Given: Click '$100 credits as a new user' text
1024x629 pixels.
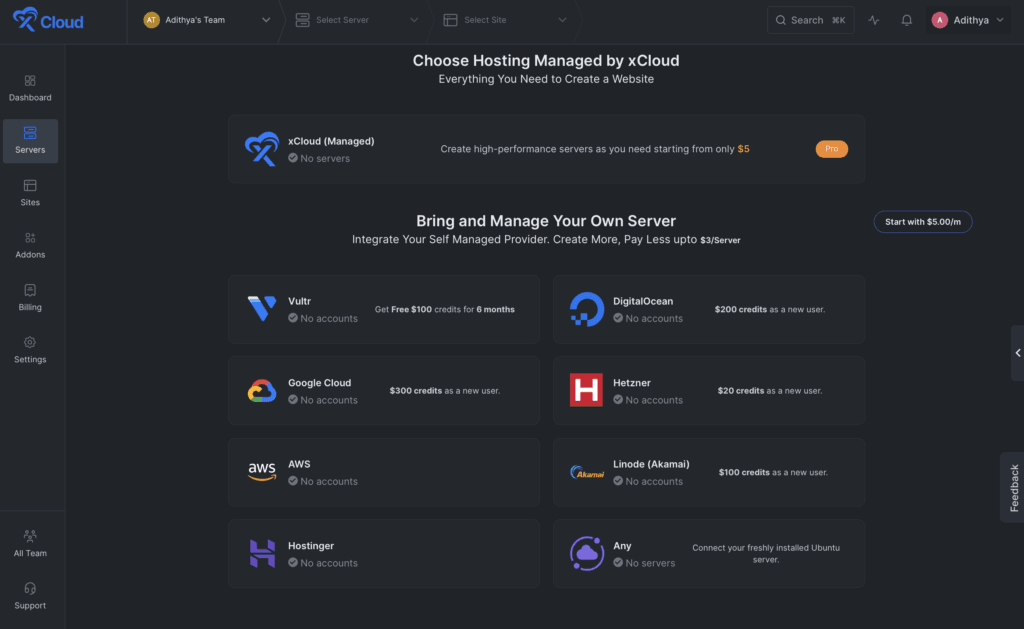Looking at the screenshot, I should (x=773, y=472).
